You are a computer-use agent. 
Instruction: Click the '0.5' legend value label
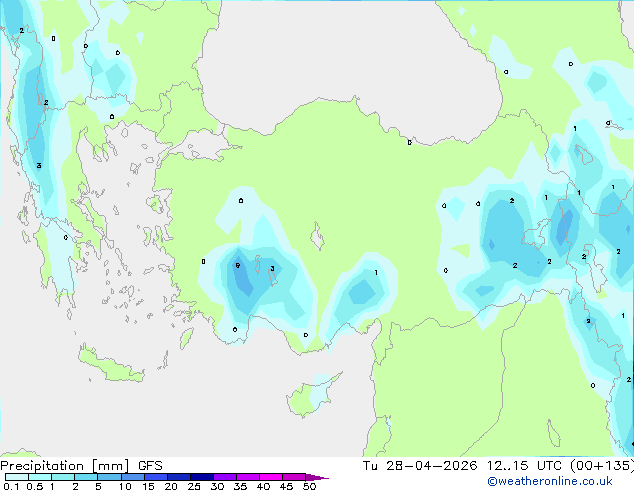(35, 486)
